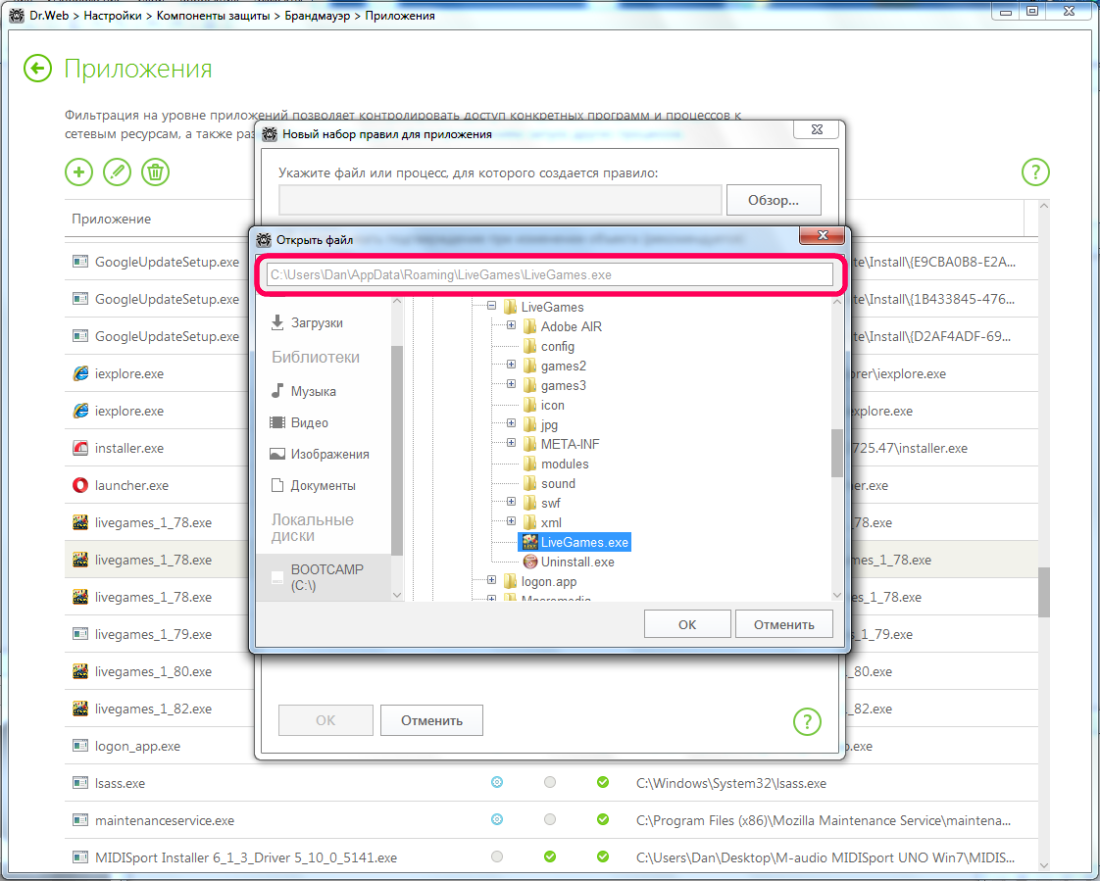Expand the META-INF folder
Viewport: 1100px width, 881px height.
[x=511, y=443]
